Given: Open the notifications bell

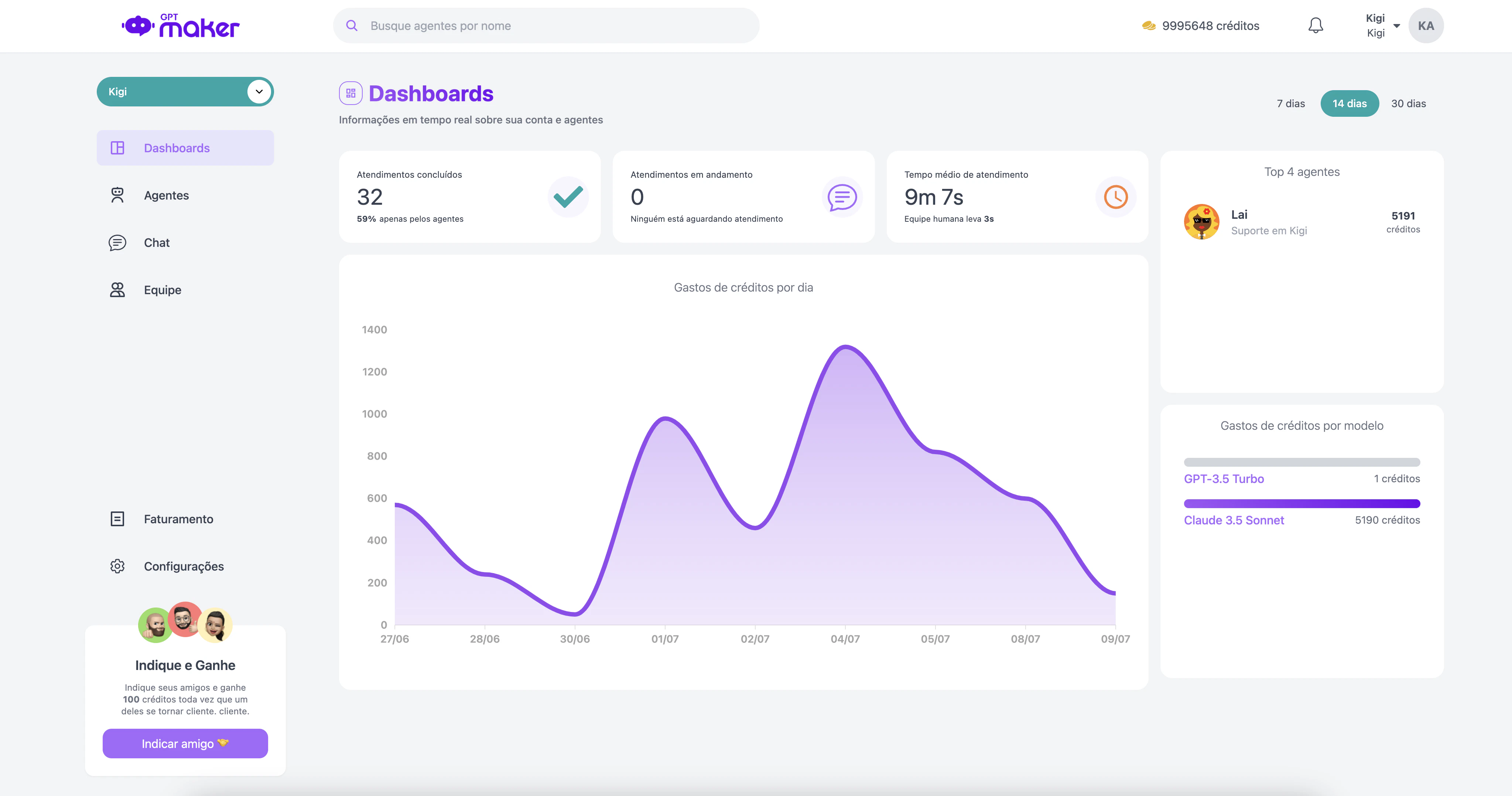Looking at the screenshot, I should (x=1316, y=25).
